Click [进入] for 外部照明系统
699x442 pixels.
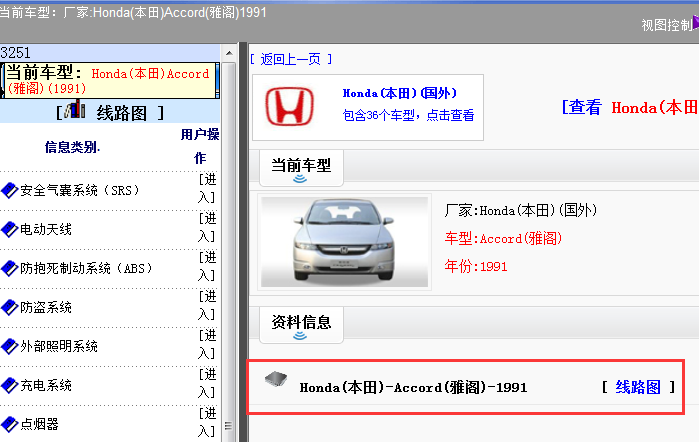pyautogui.click(x=207, y=344)
